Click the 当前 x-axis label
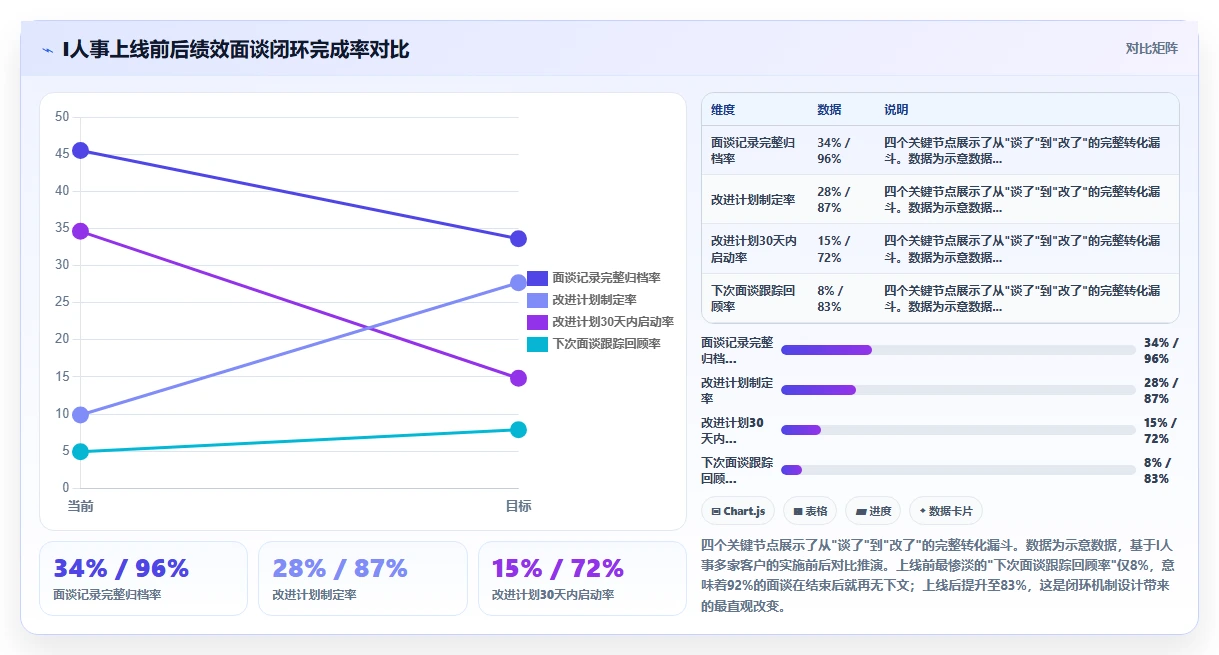Screen dimensions: 1219x655 pyautogui.click(x=81, y=506)
